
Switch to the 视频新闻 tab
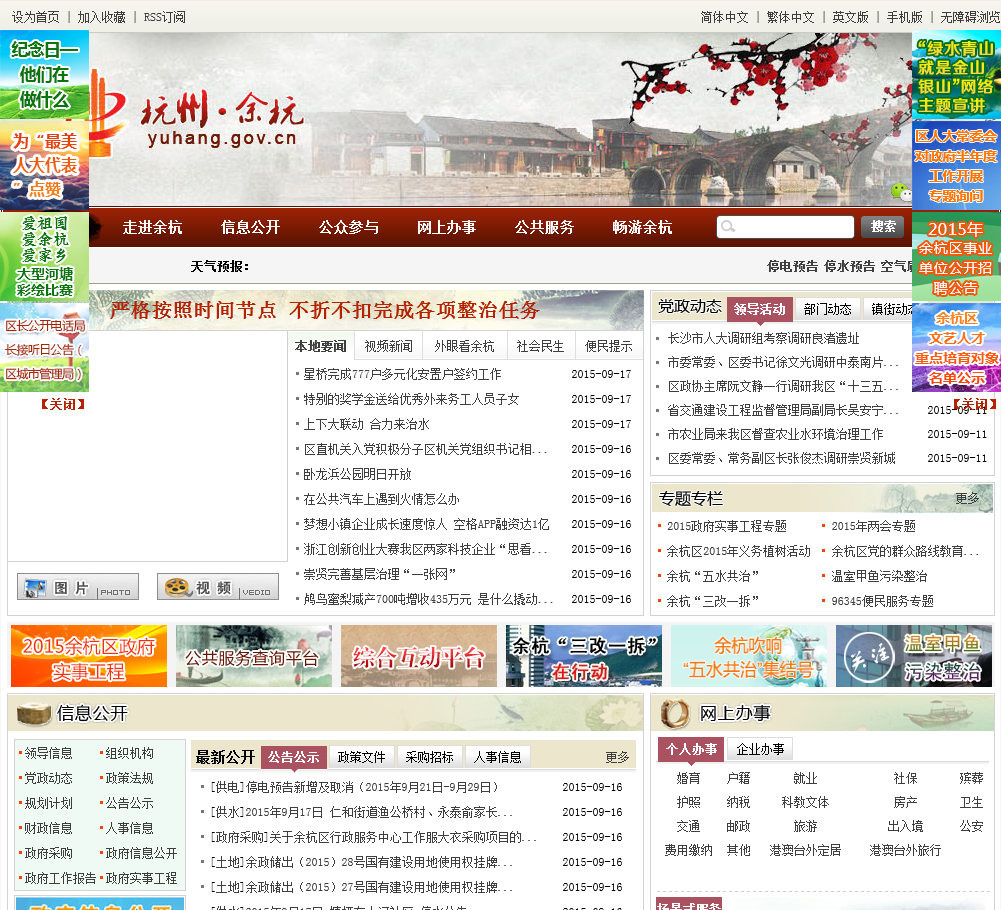click(x=388, y=346)
